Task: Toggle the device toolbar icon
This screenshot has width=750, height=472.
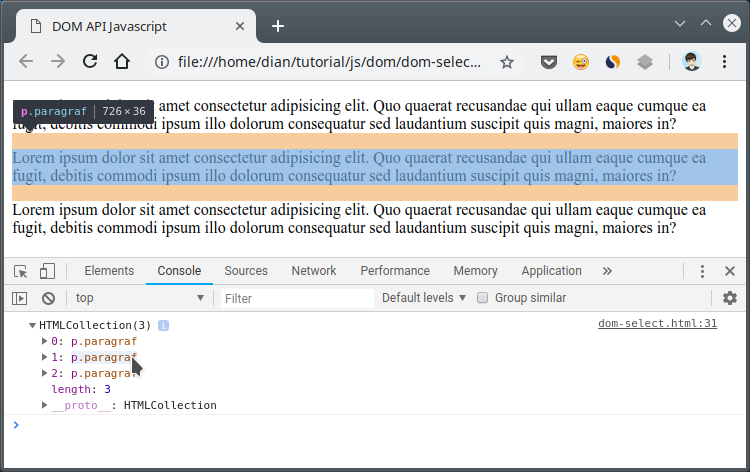Action: click(47, 271)
